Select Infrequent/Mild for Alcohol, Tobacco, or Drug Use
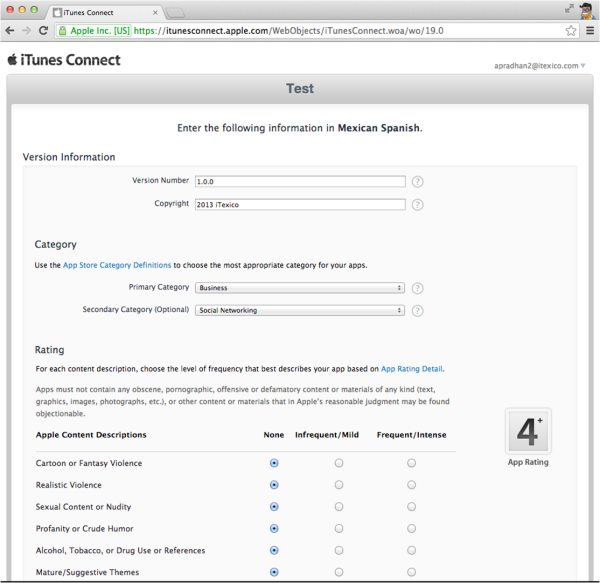 [x=339, y=550]
